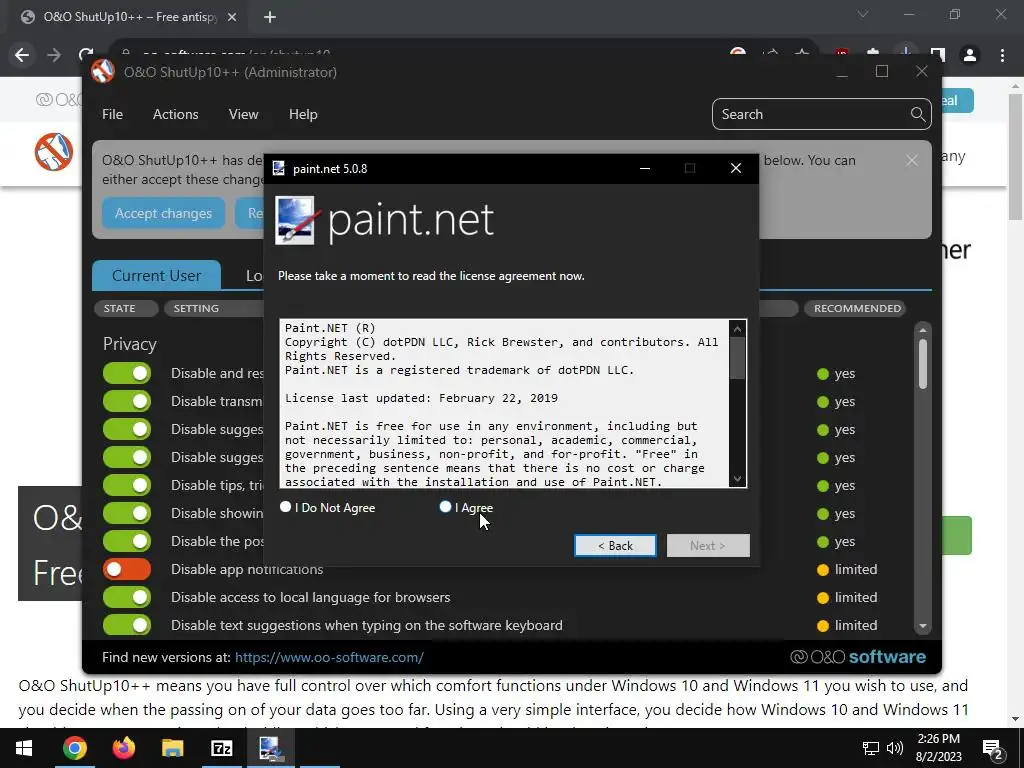Click the paint.net title bar icon

(x=279, y=168)
